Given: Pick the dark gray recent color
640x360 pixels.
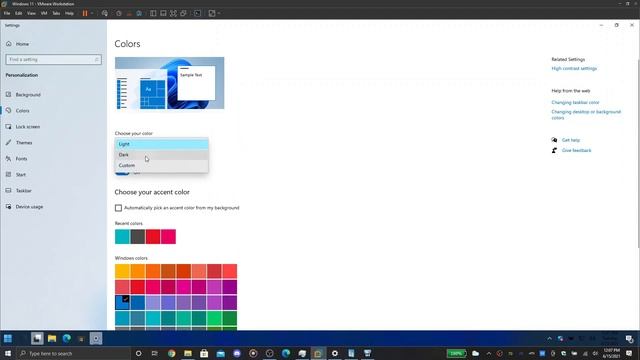Looking at the screenshot, I should pos(138,237).
